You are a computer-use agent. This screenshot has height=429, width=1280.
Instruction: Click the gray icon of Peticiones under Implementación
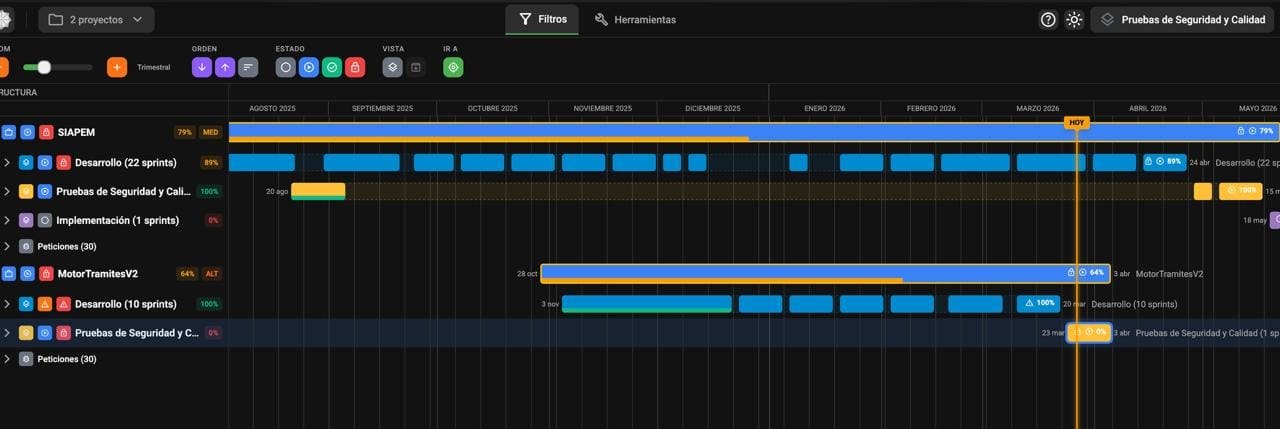tap(26, 246)
